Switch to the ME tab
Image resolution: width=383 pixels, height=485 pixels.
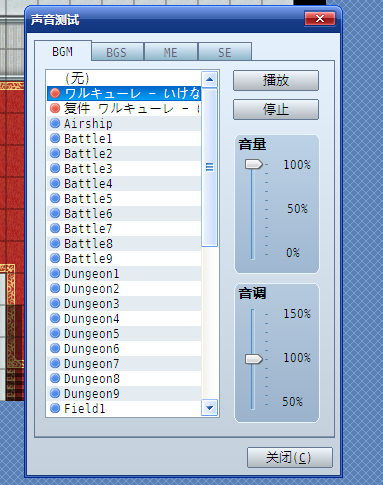(171, 52)
